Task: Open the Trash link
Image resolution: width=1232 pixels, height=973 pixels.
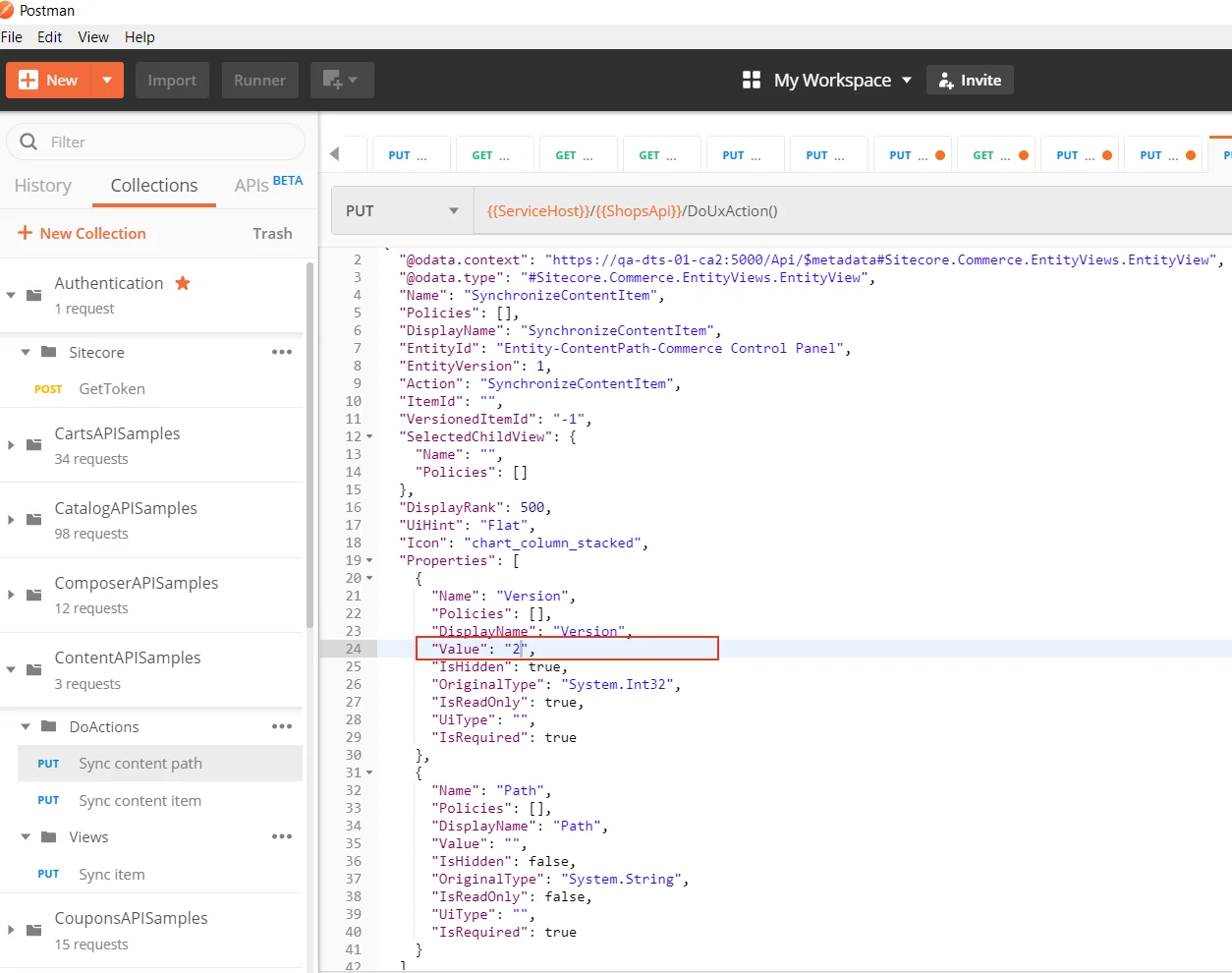Action: [272, 233]
